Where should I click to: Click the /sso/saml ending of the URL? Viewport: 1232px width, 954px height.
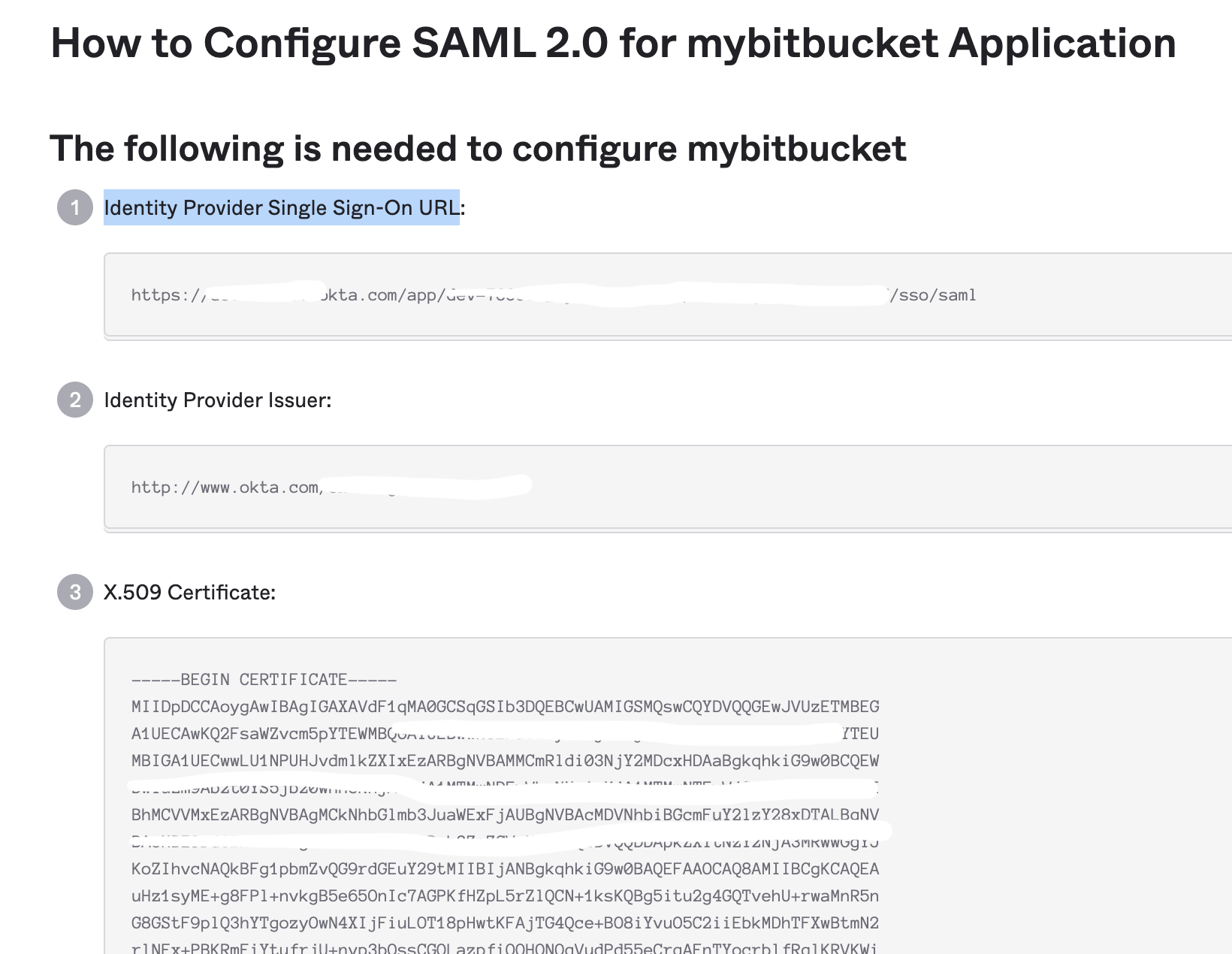(x=932, y=294)
